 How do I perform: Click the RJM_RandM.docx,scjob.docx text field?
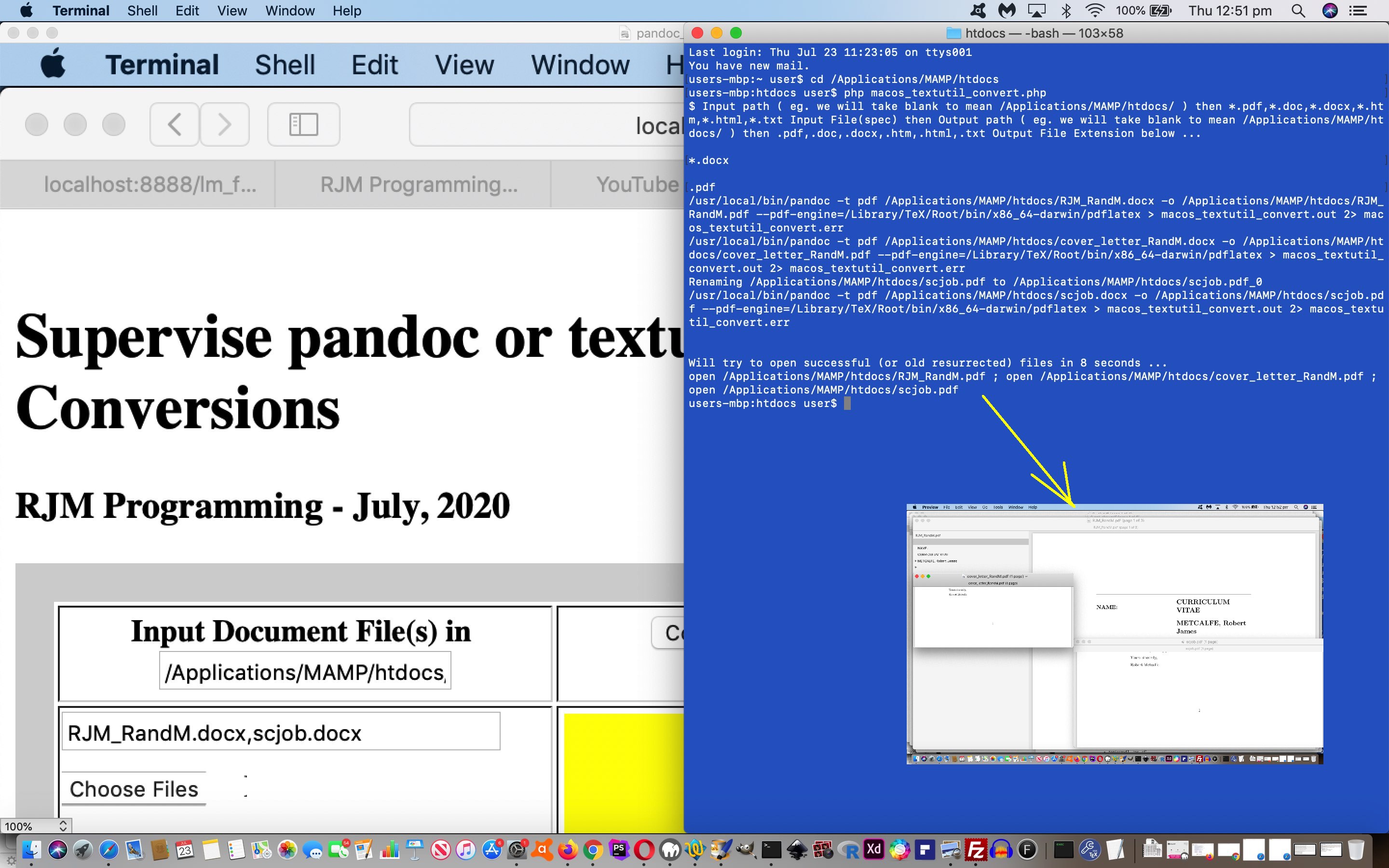point(281,732)
